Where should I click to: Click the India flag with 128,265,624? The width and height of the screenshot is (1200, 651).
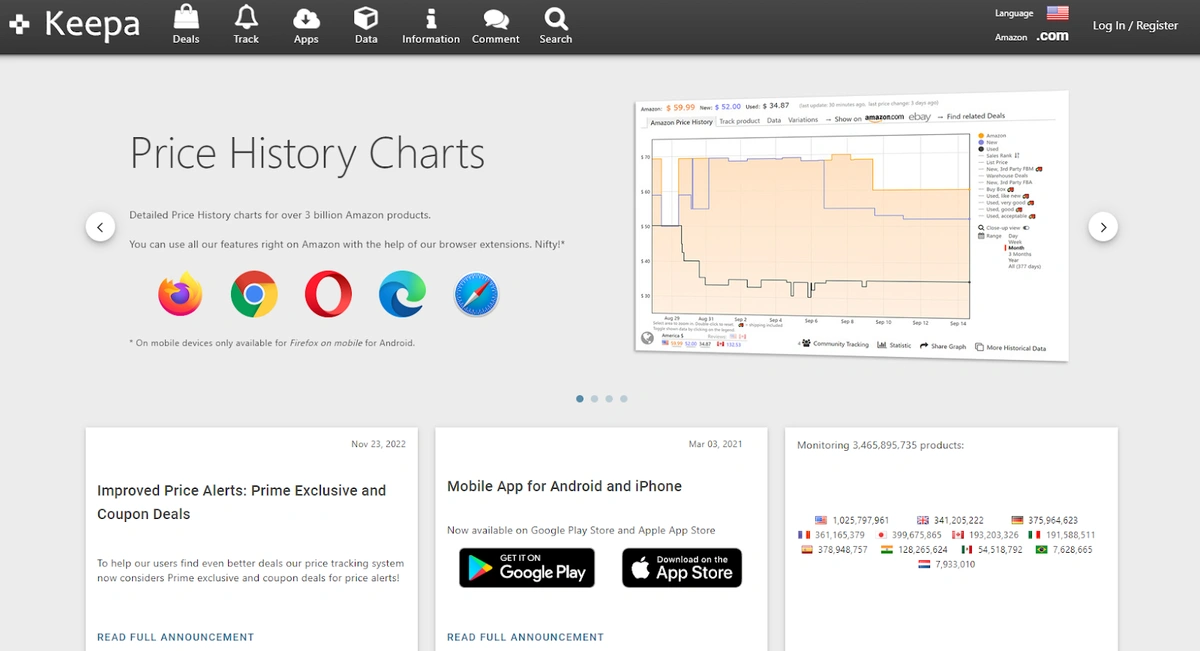tap(887, 550)
